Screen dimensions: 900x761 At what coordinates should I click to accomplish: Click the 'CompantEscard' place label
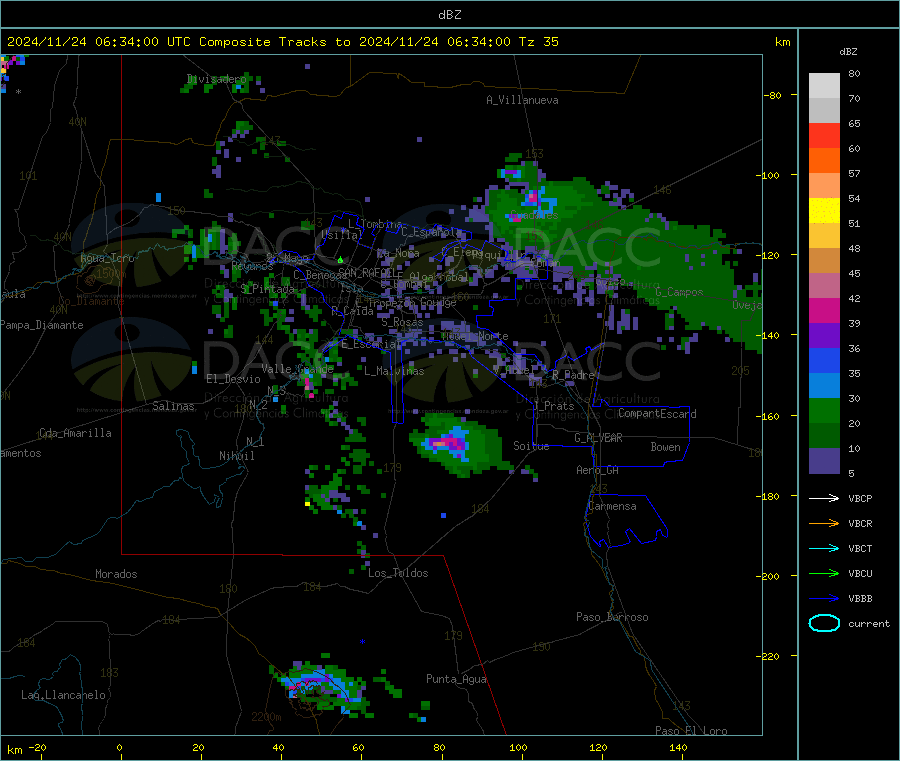(657, 414)
